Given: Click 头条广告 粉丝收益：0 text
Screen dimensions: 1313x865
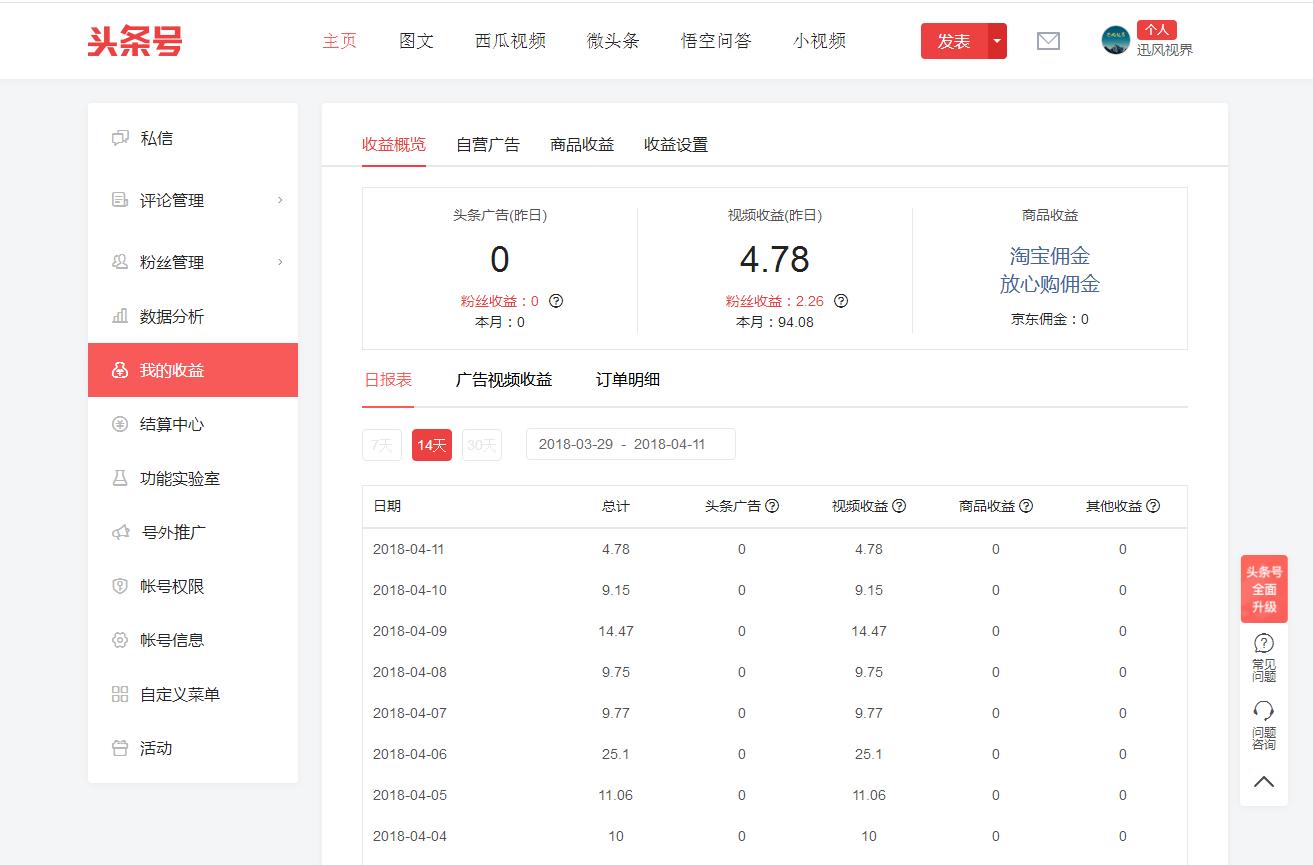Looking at the screenshot, I should click(x=500, y=301).
